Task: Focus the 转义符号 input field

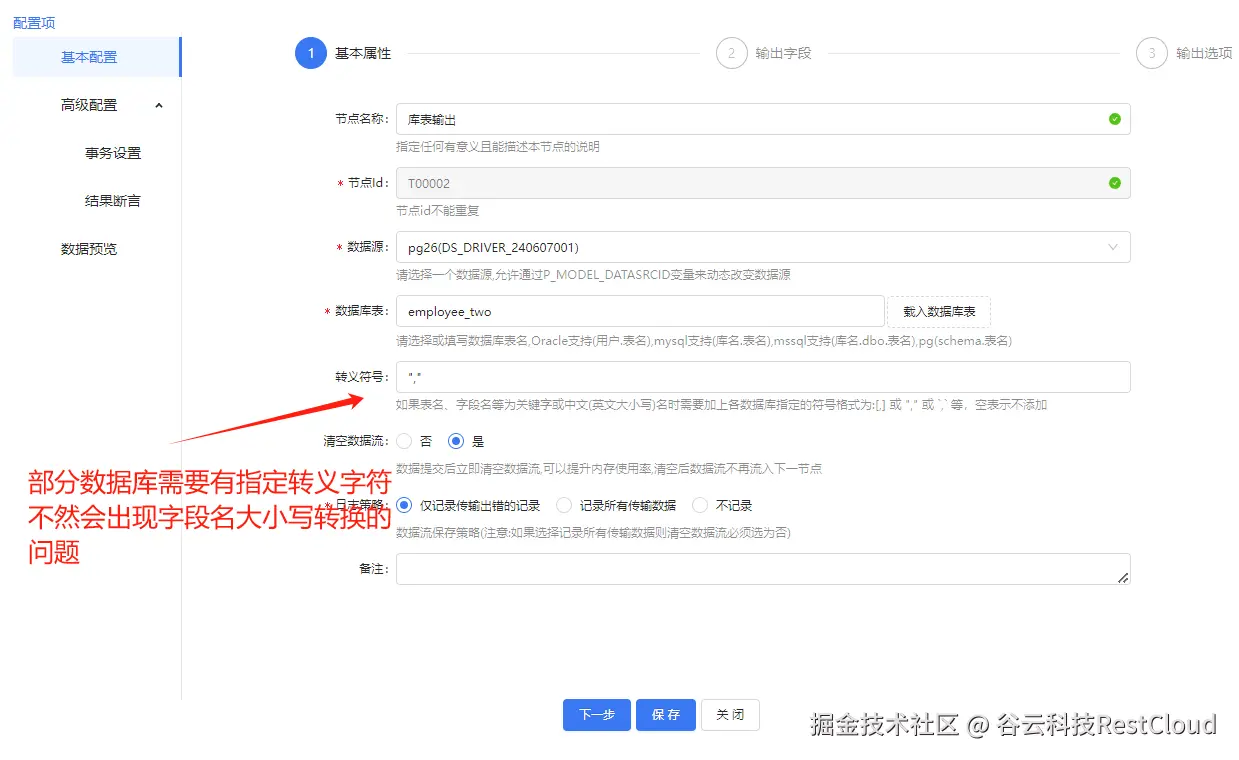Action: [x=763, y=377]
